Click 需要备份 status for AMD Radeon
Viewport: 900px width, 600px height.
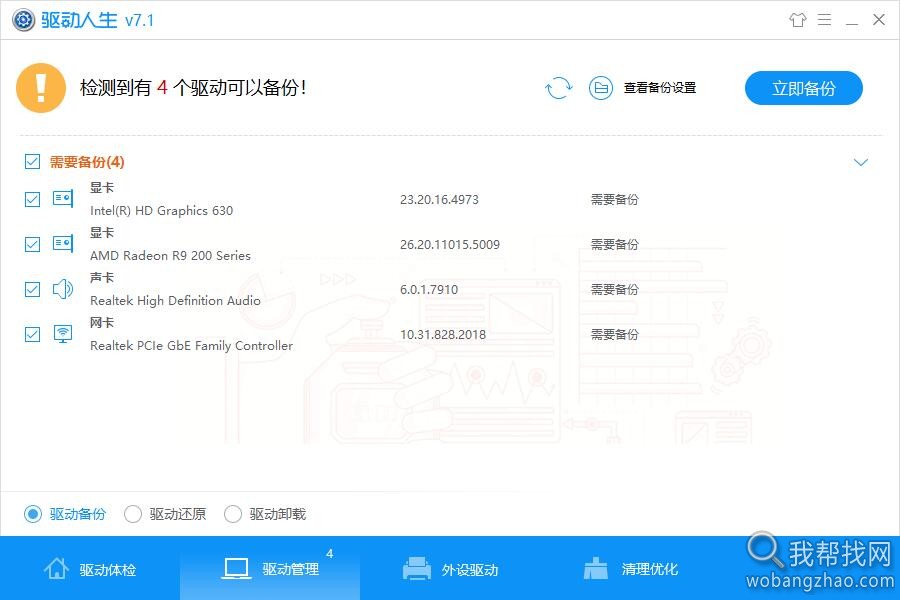(x=615, y=244)
